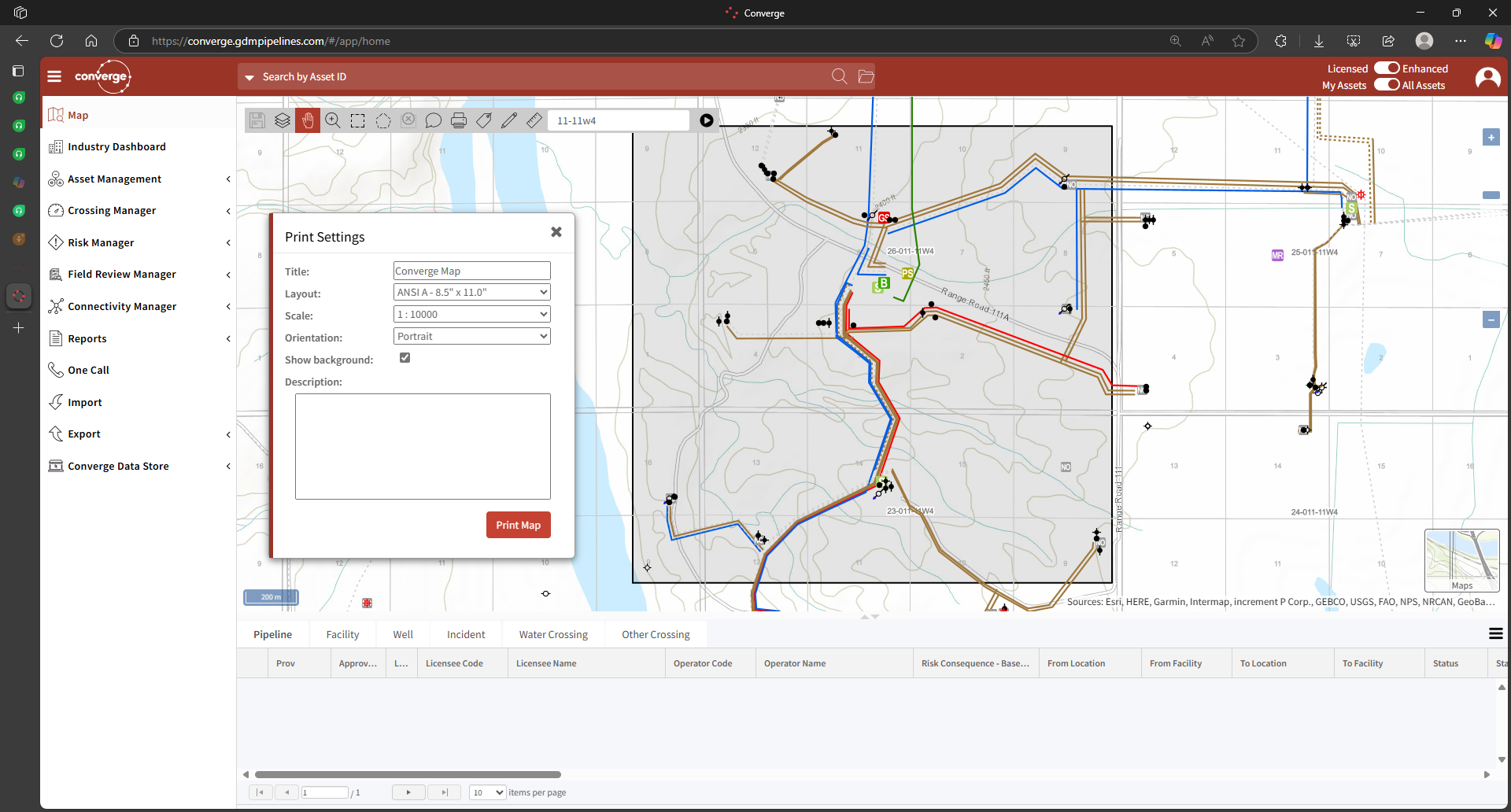Select the pencil draw tool
Viewport: 1511px width, 812px height.
click(509, 120)
